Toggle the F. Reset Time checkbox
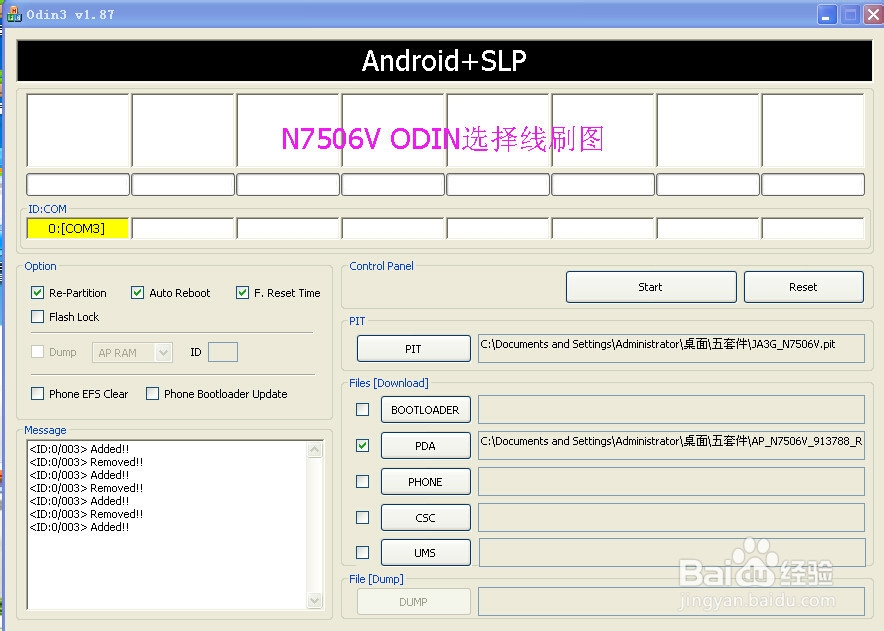The image size is (884, 631). 242,293
